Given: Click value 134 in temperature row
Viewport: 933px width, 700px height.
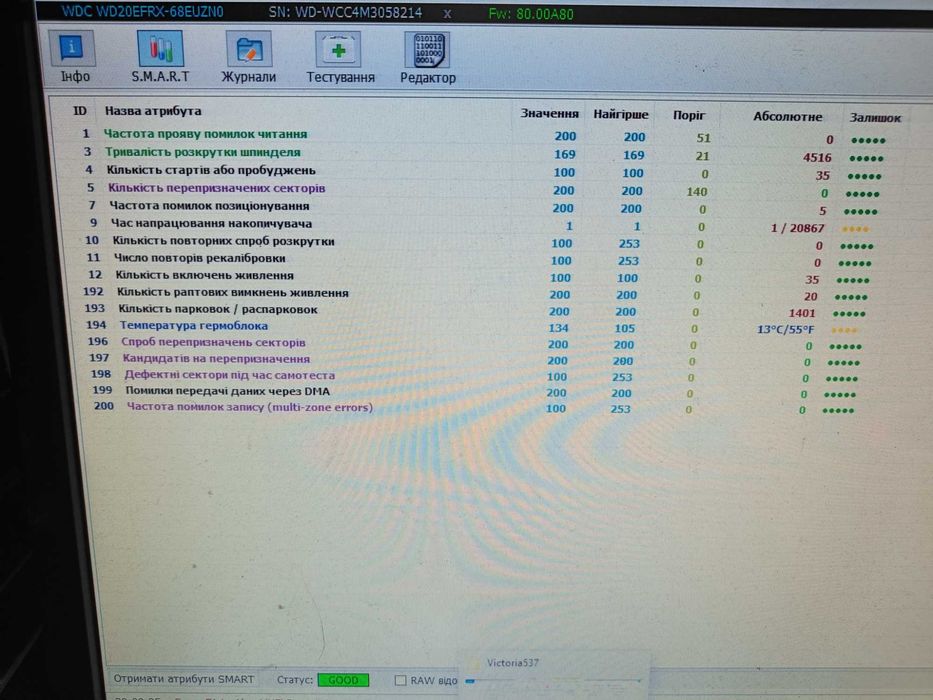Looking at the screenshot, I should (x=558, y=328).
